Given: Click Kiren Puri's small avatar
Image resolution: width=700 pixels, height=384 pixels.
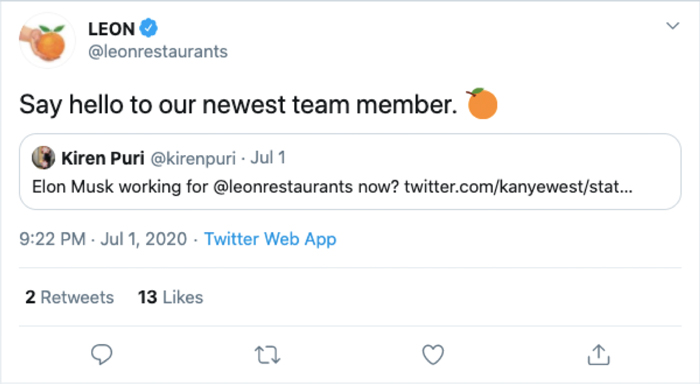Looking at the screenshot, I should click(x=43, y=158).
